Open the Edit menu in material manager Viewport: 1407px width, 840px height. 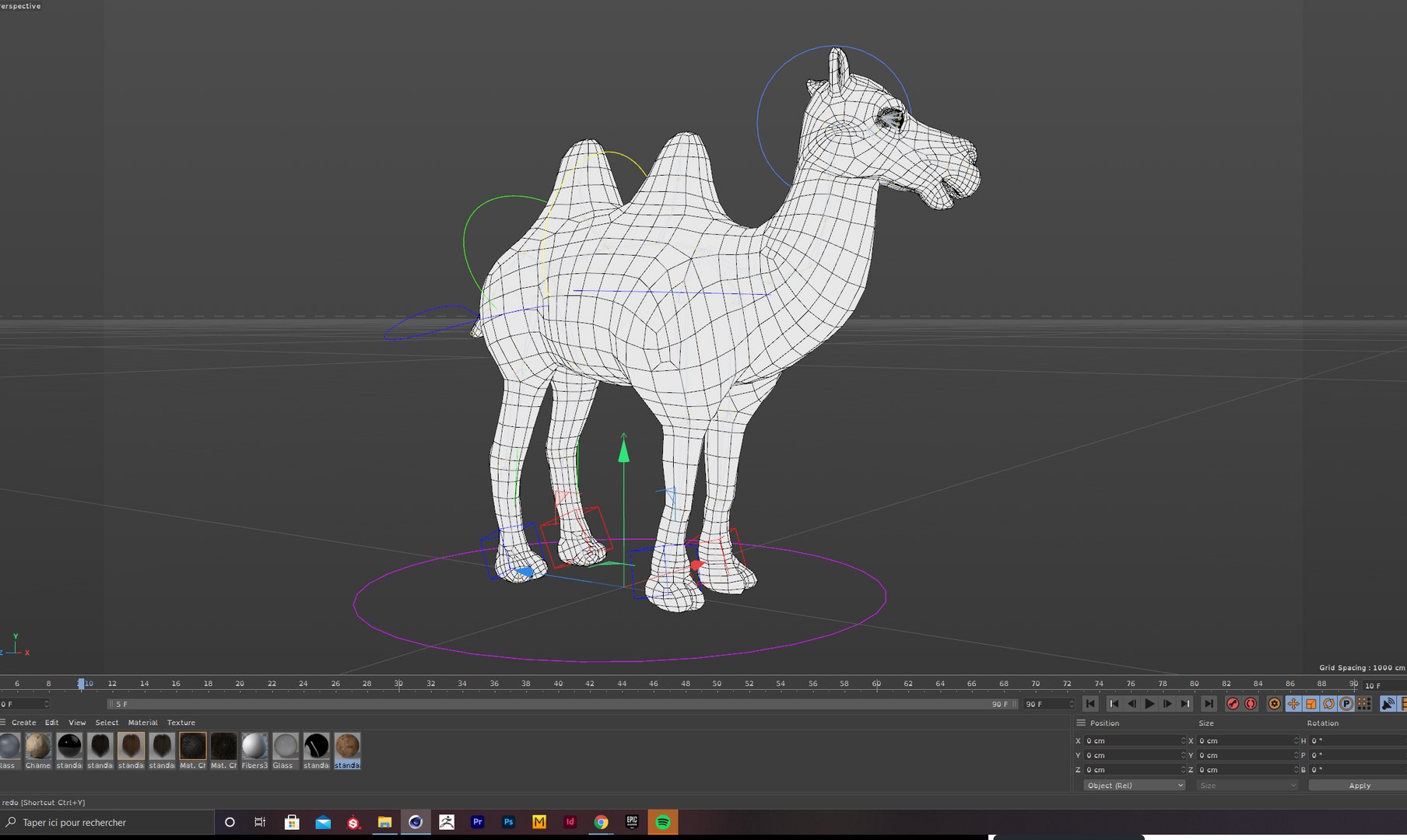coord(51,723)
